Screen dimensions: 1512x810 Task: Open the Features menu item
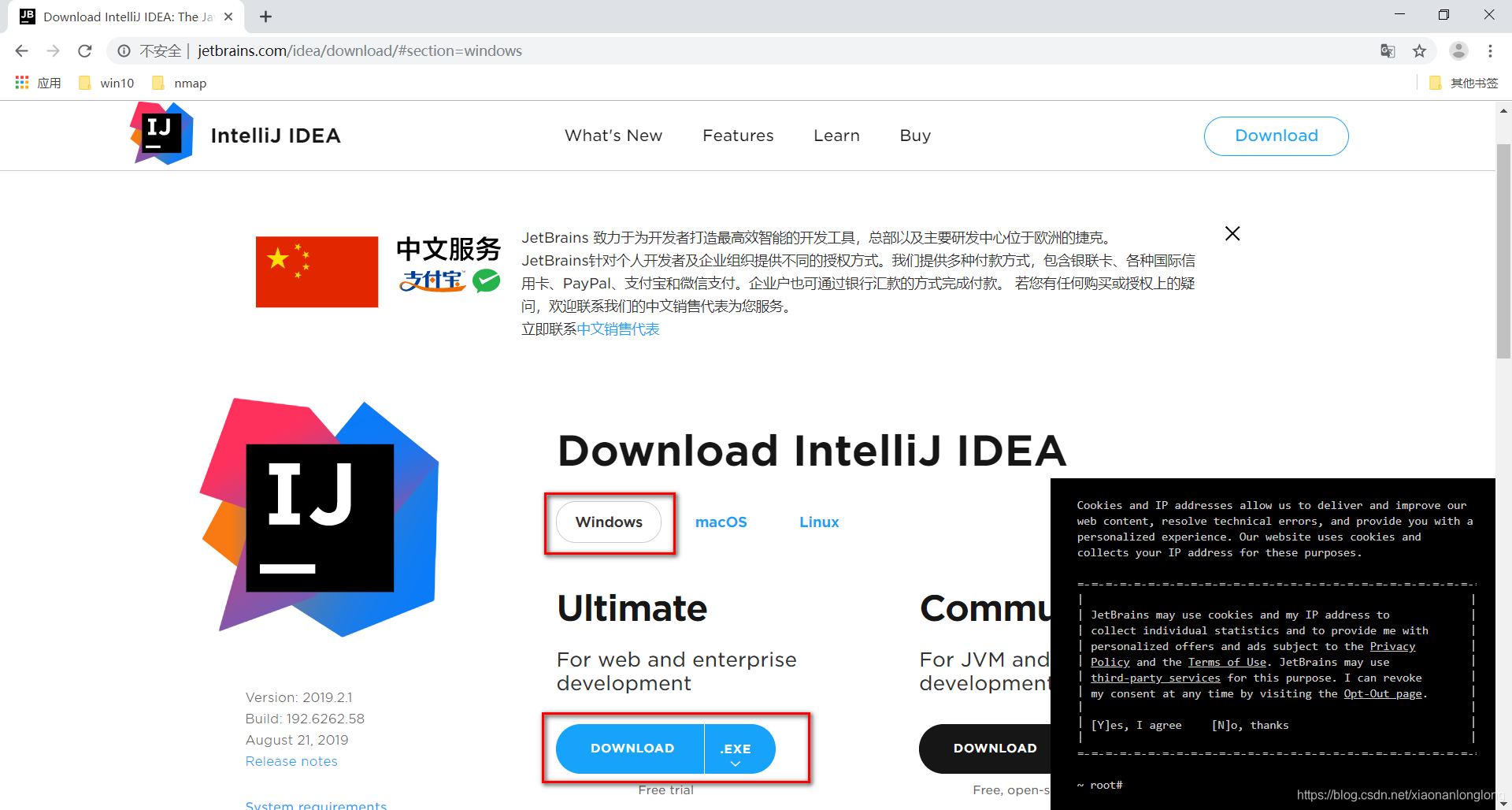tap(738, 136)
